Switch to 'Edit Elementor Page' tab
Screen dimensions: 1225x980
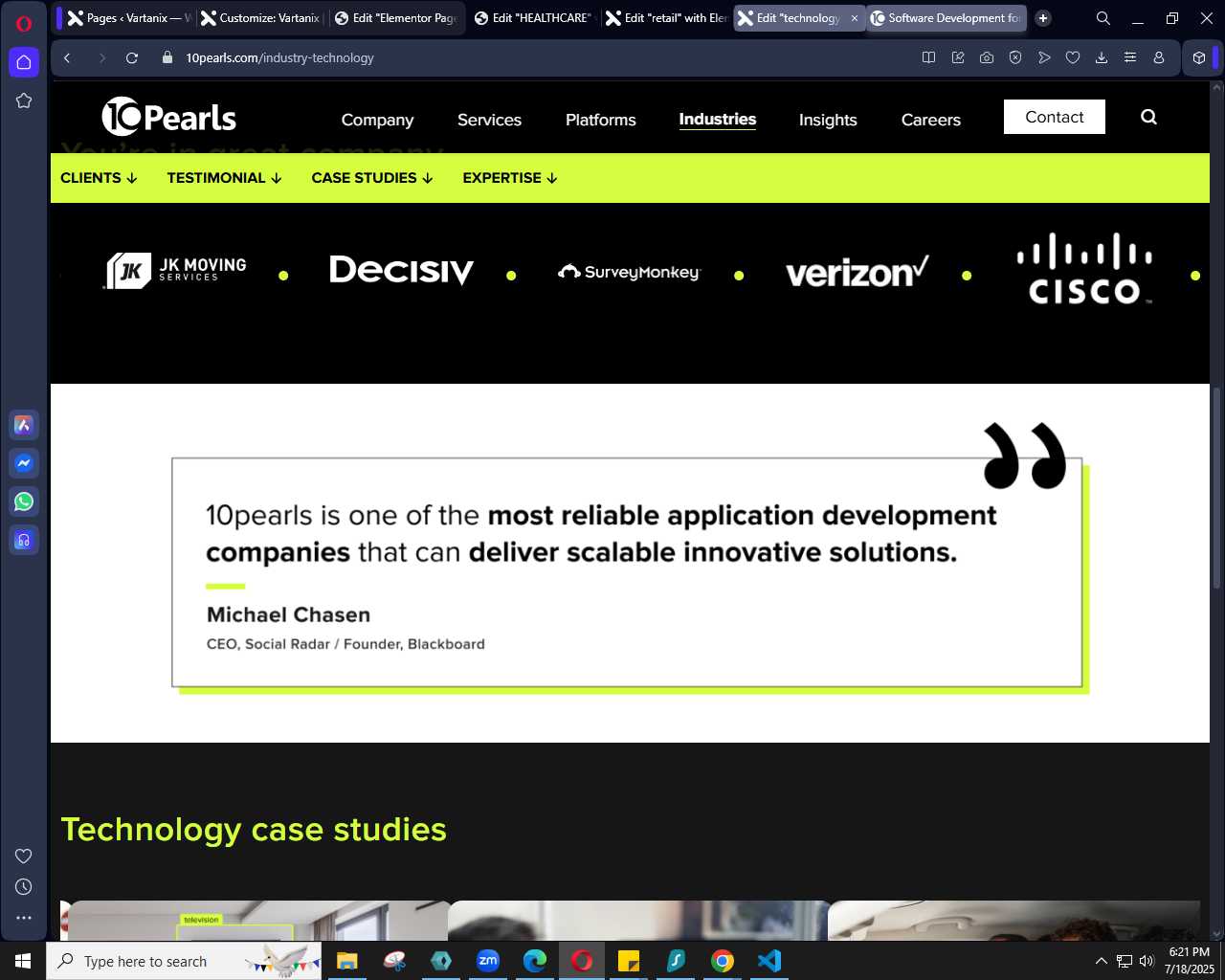point(396,18)
